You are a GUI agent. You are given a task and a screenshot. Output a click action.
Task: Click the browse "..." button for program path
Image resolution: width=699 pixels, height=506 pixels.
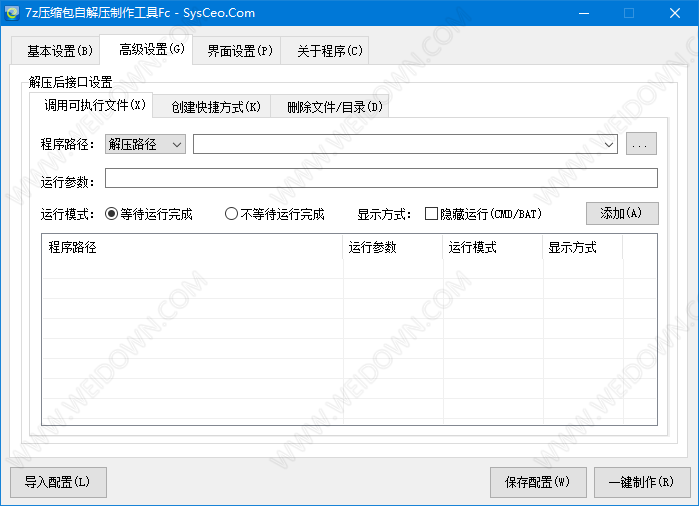click(641, 145)
